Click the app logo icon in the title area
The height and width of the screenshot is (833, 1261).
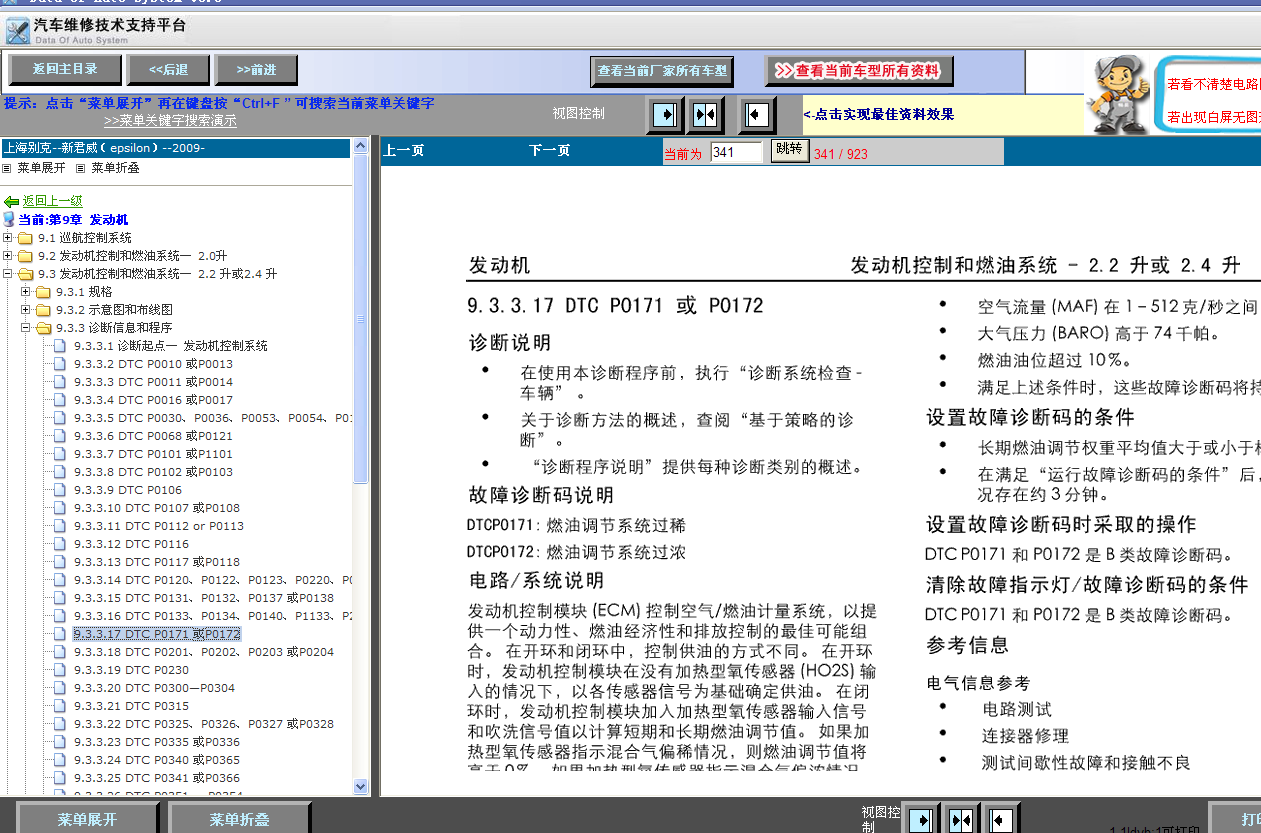pyautogui.click(x=17, y=31)
